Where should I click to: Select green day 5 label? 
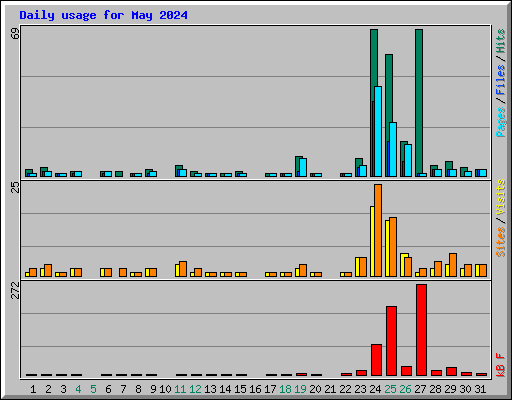coord(93,389)
